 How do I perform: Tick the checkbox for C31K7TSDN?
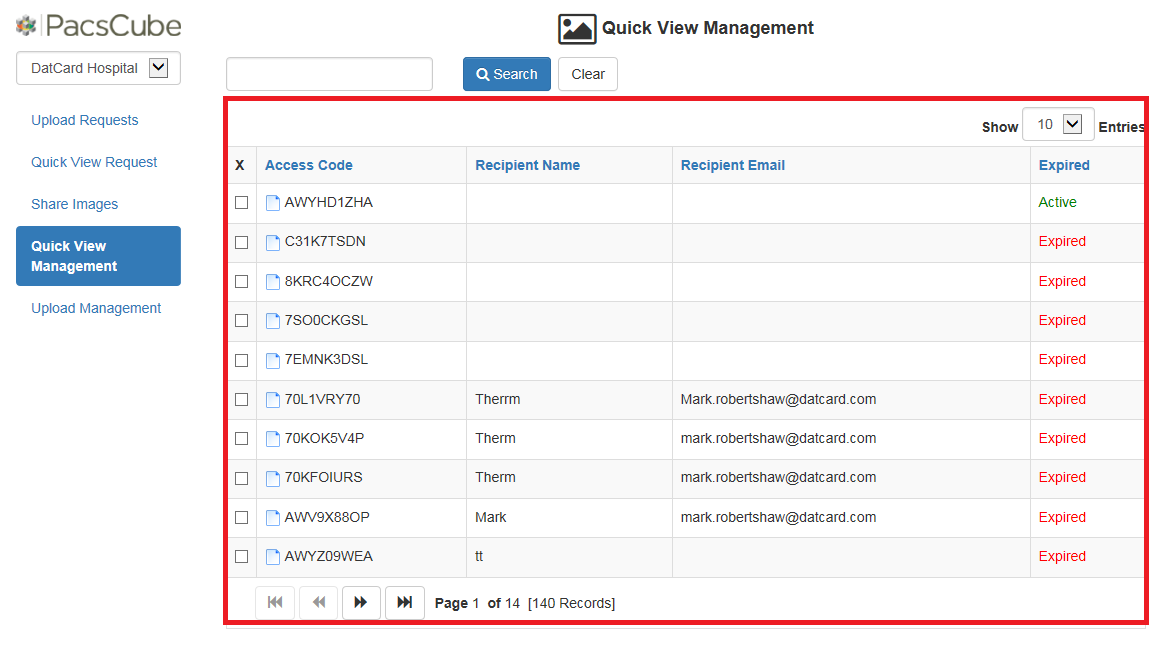click(x=241, y=242)
